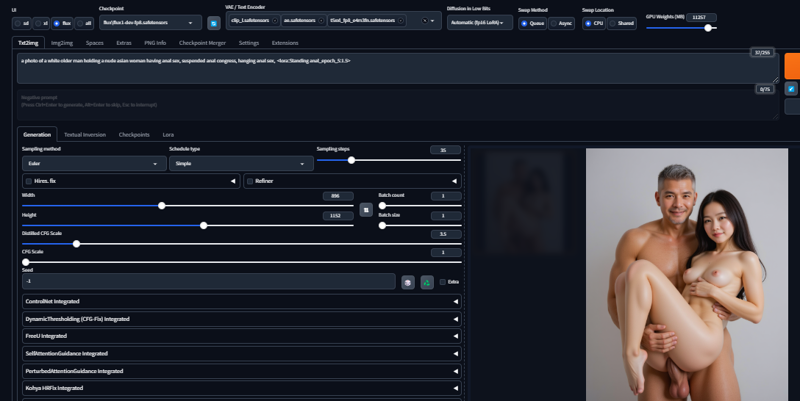Click the swap width and height icon
This screenshot has height=401, width=800.
pyautogui.click(x=366, y=210)
